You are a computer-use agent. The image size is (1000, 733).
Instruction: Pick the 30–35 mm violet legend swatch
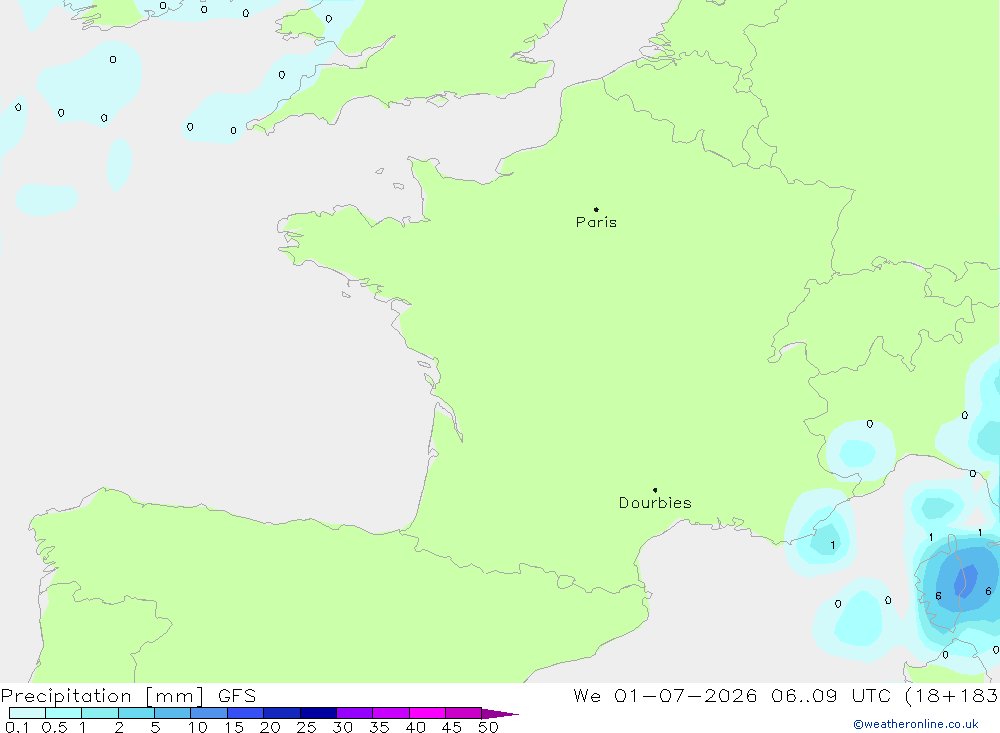pos(355,713)
